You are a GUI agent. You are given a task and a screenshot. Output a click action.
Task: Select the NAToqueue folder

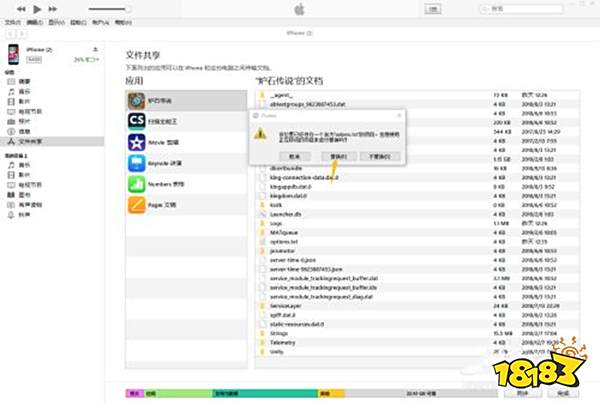point(417,233)
